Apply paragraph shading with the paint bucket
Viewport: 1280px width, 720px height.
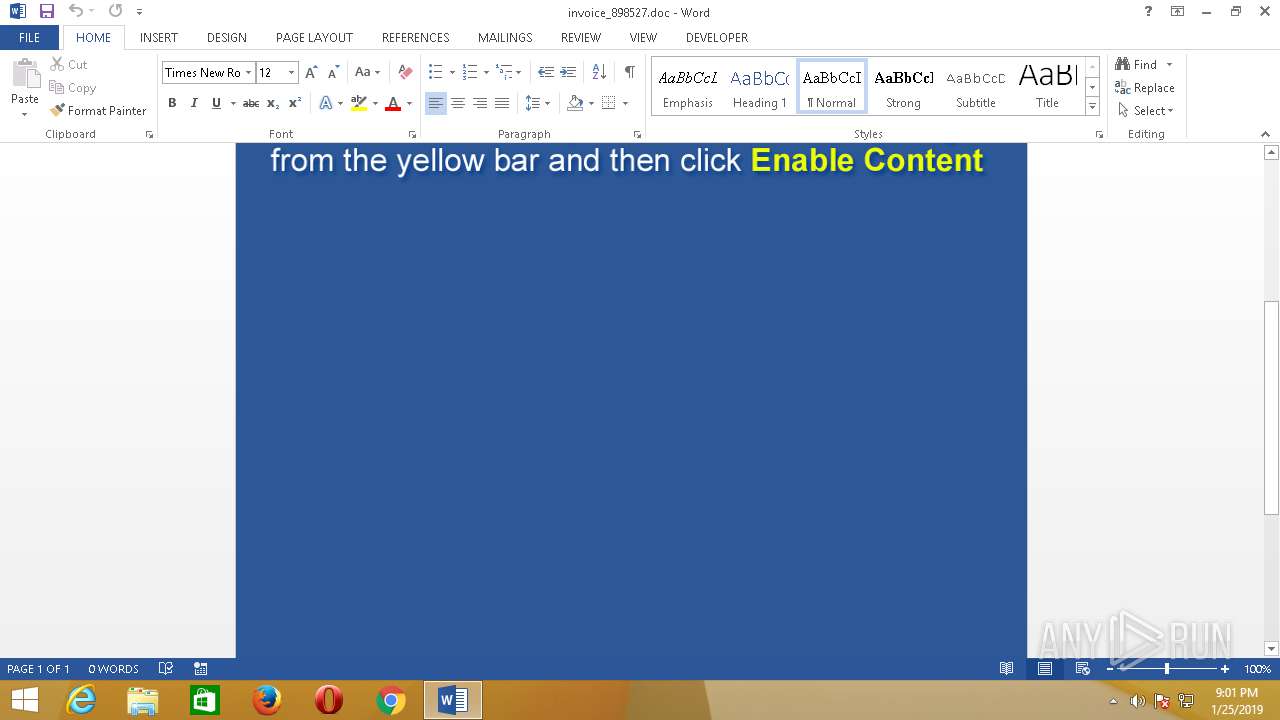click(x=575, y=103)
